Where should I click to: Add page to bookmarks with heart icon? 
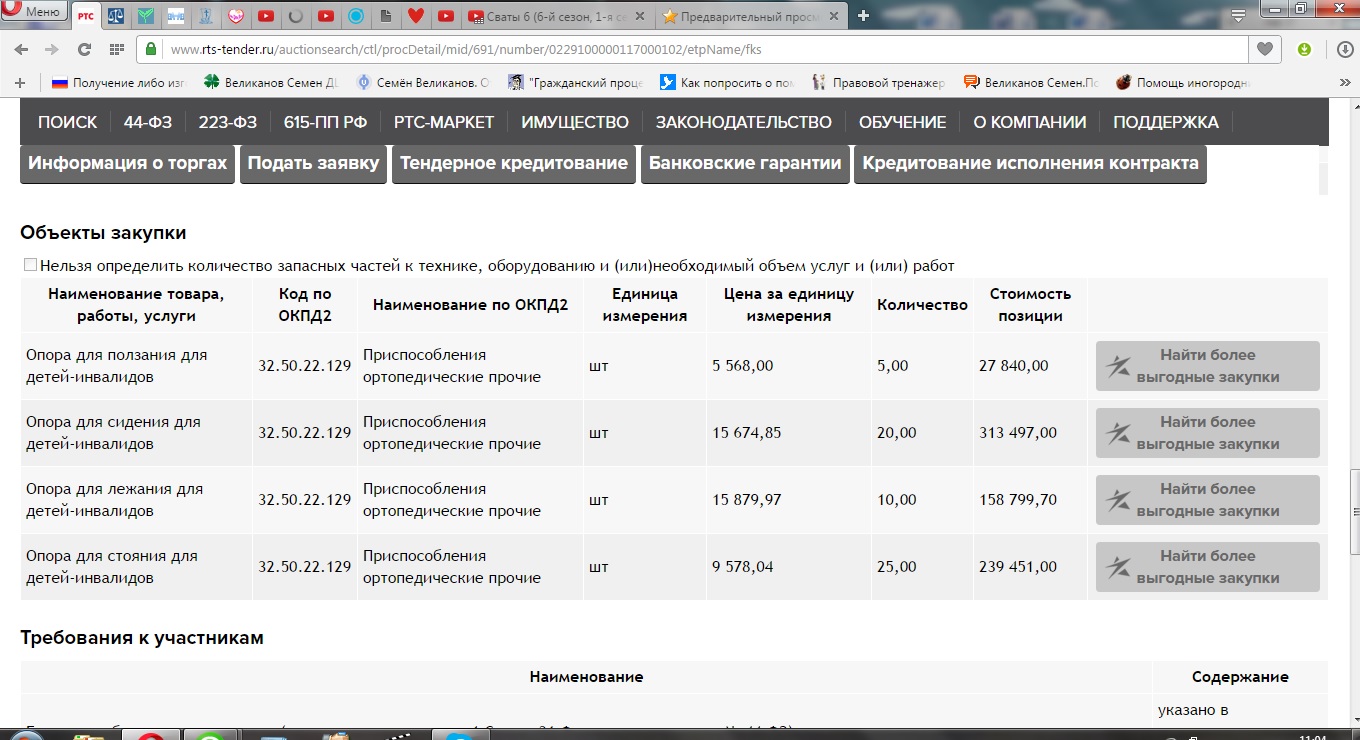click(1265, 49)
